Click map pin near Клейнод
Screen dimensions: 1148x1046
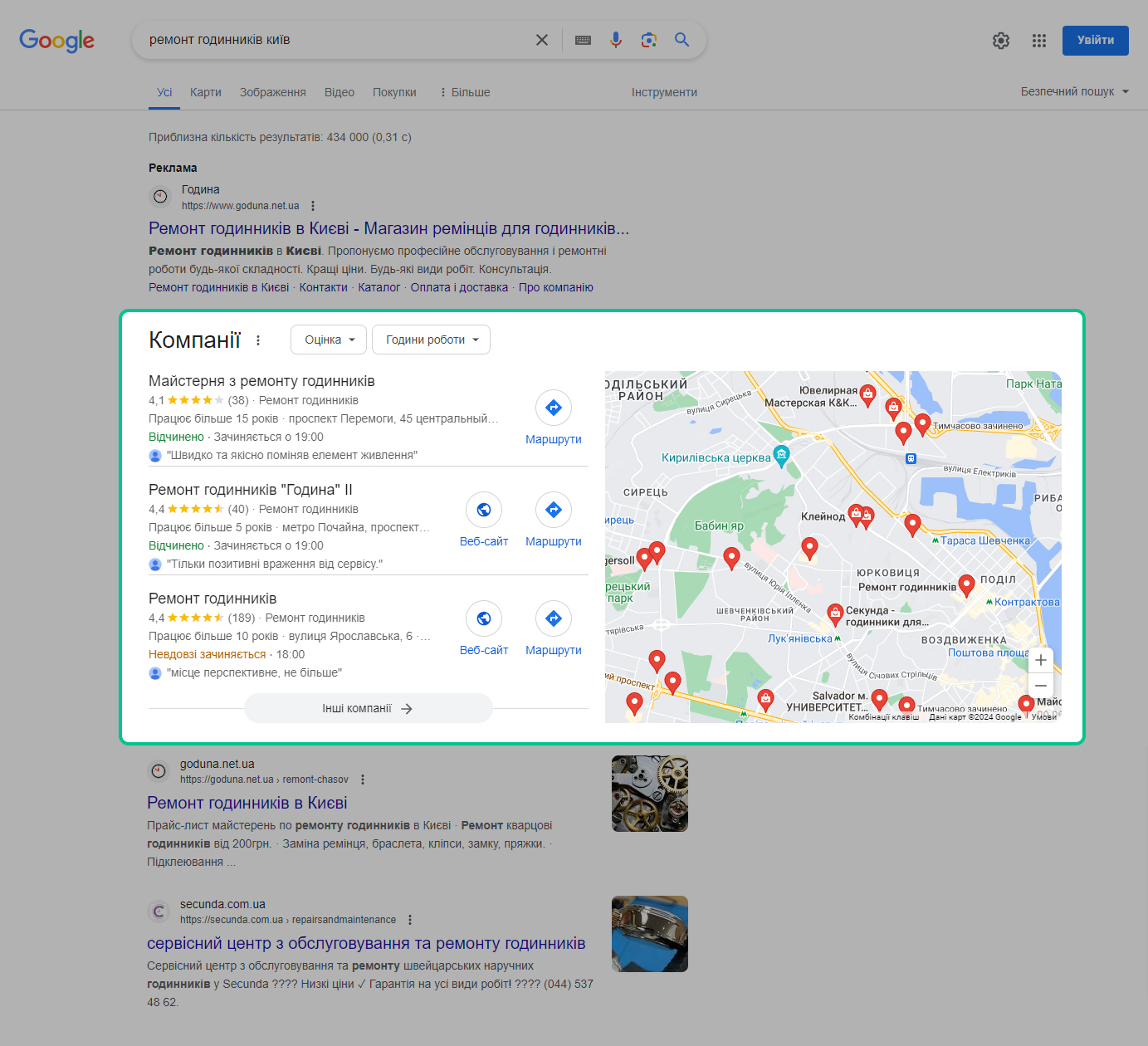[x=856, y=515]
